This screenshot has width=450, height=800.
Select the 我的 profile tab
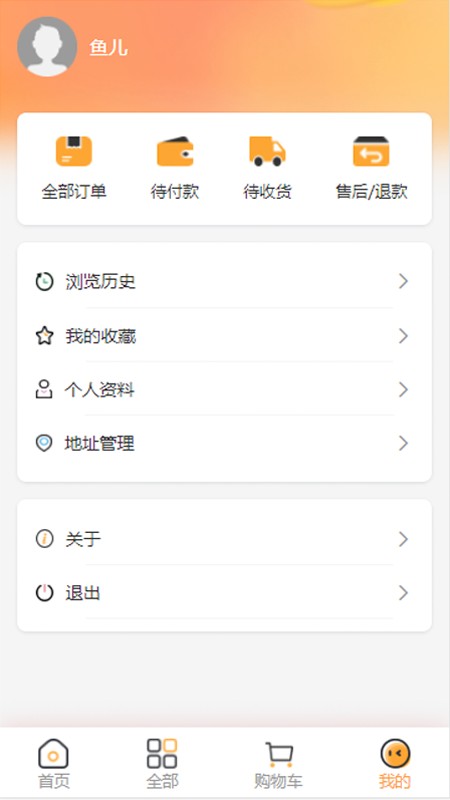tap(395, 763)
